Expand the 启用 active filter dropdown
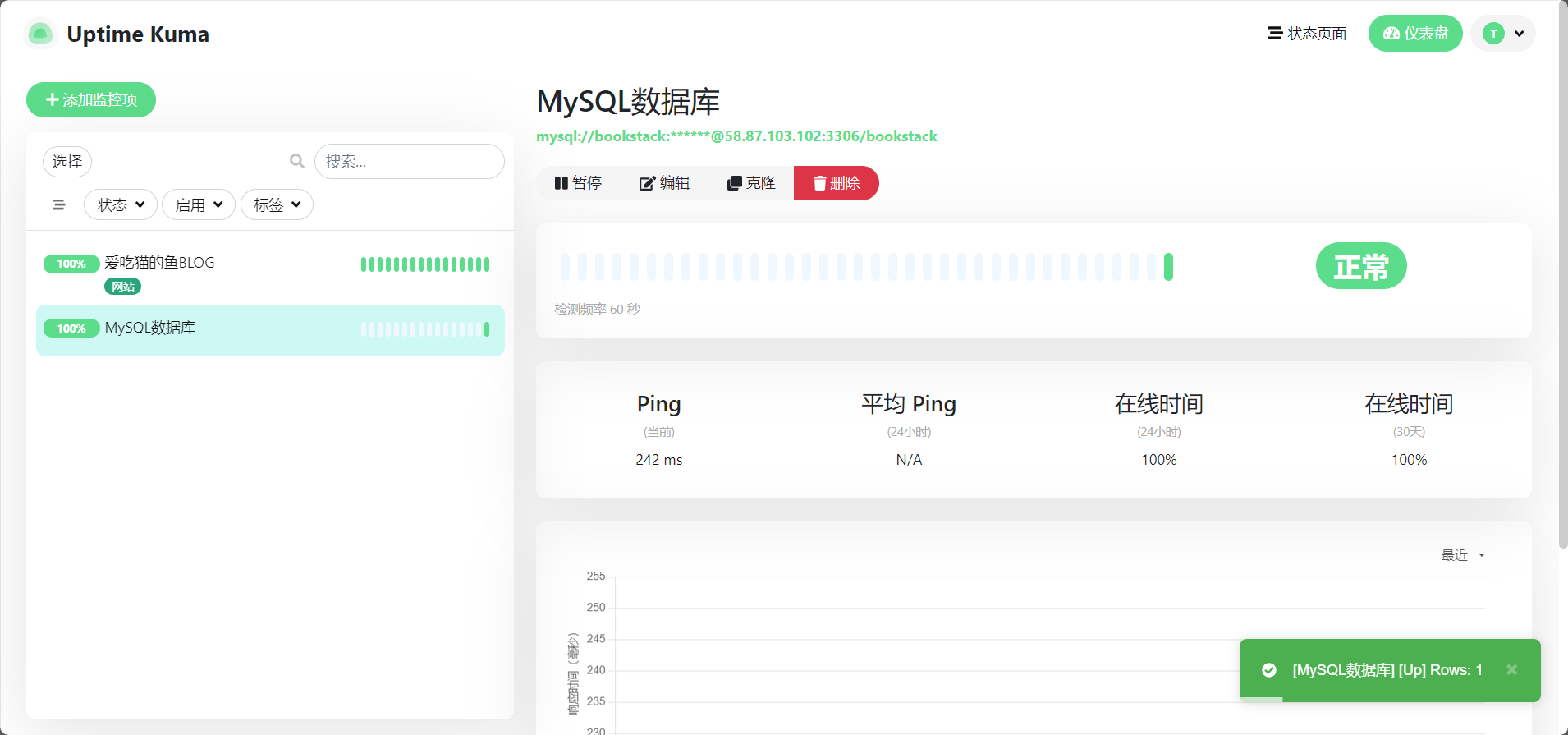 (x=199, y=204)
